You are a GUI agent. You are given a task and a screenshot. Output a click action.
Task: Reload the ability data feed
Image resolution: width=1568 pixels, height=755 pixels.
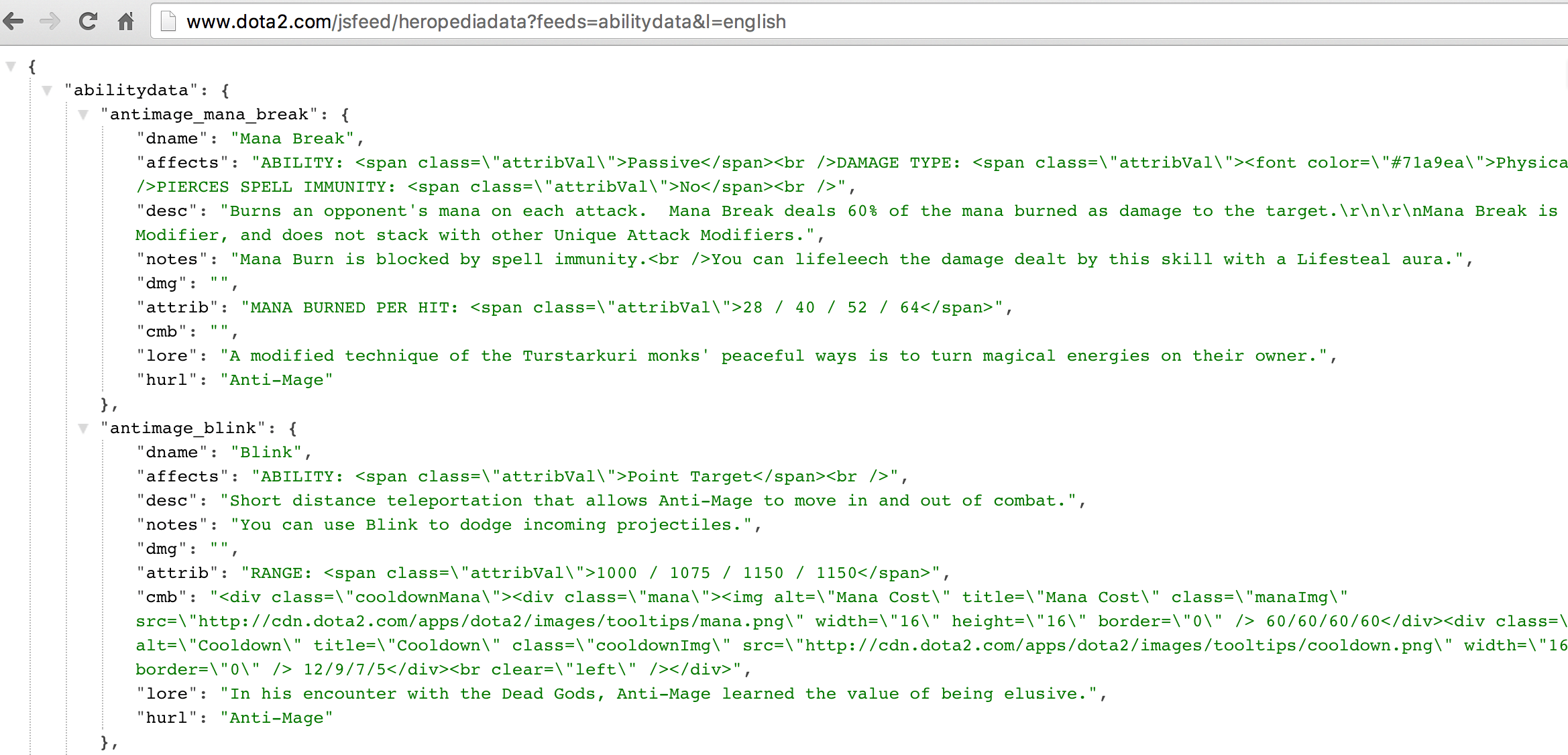(88, 21)
